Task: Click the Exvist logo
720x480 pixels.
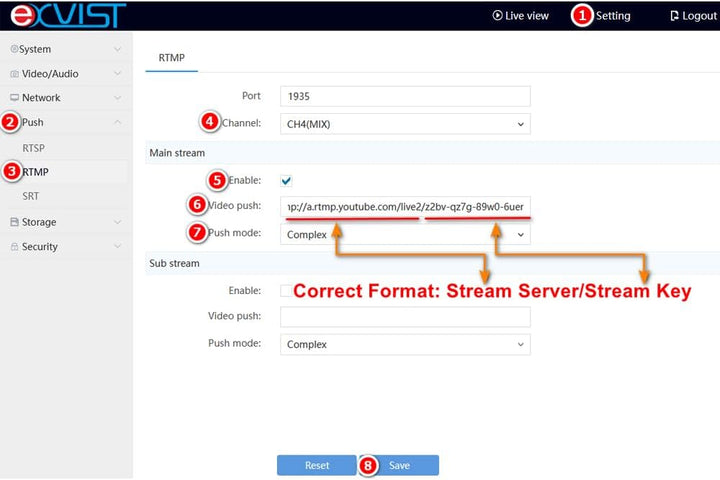Action: [68, 16]
